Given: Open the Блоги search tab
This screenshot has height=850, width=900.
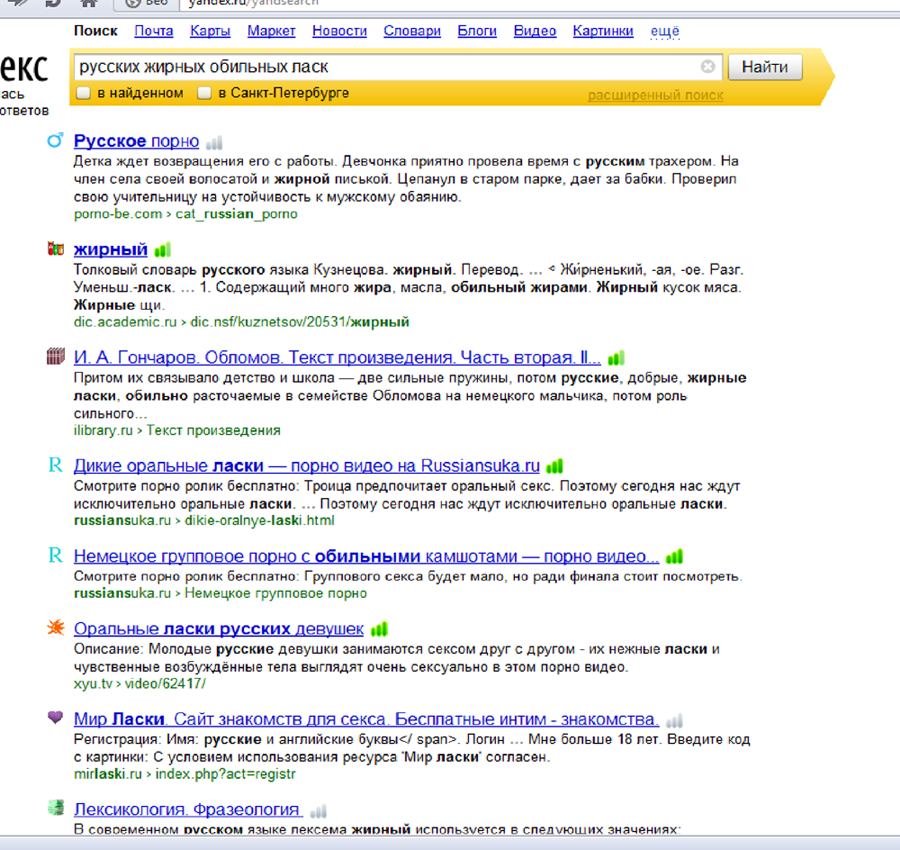Looking at the screenshot, I should pyautogui.click(x=477, y=31).
